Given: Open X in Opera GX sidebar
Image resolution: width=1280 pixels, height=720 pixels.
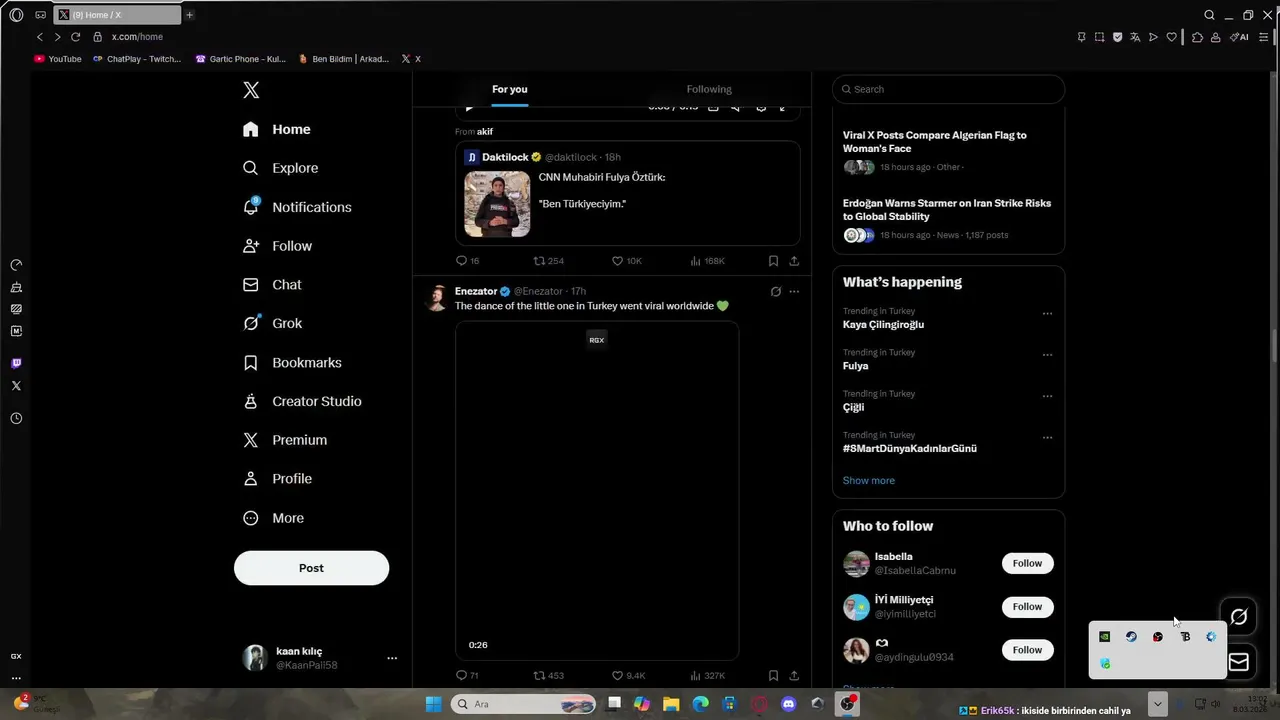Looking at the screenshot, I should [16, 386].
